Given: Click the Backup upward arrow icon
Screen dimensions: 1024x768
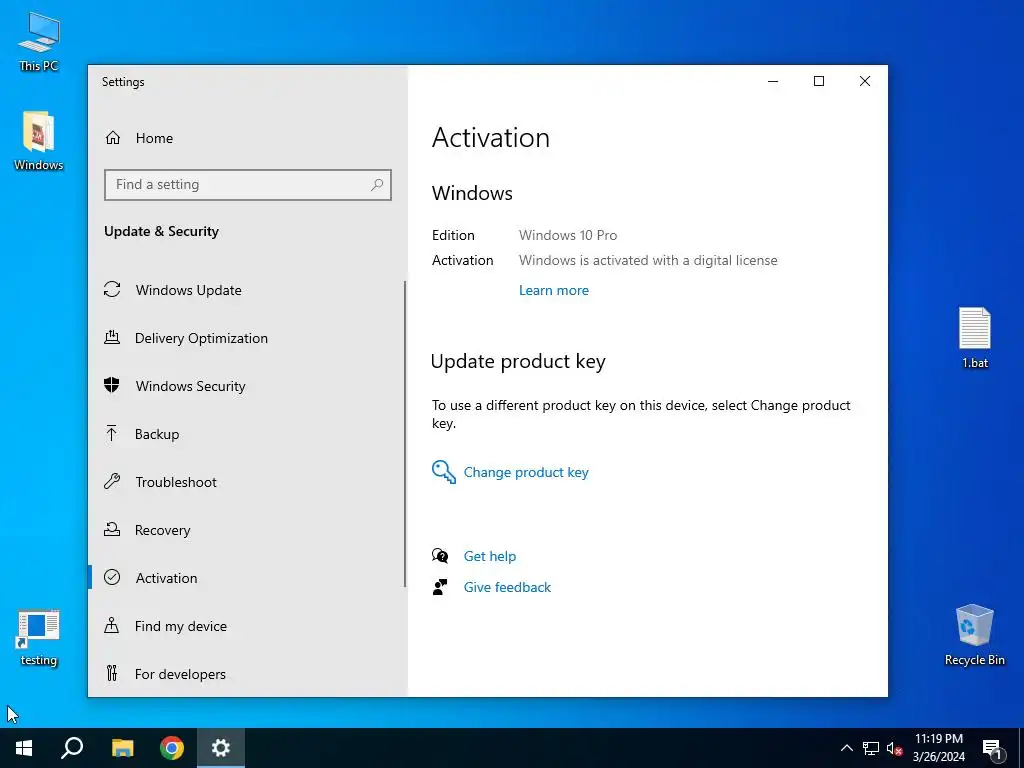Looking at the screenshot, I should click(112, 433).
